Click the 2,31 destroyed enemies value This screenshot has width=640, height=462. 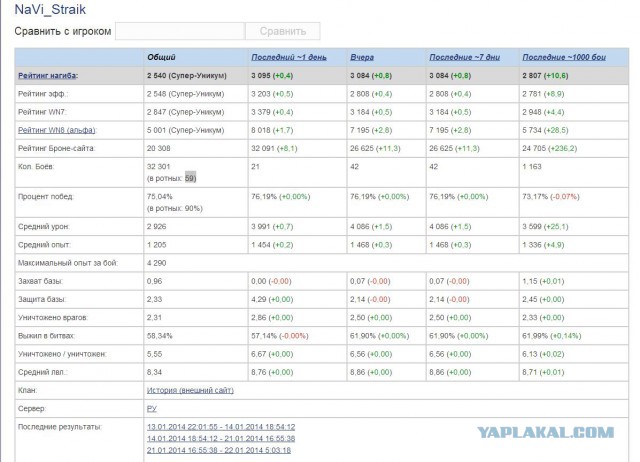(x=155, y=318)
